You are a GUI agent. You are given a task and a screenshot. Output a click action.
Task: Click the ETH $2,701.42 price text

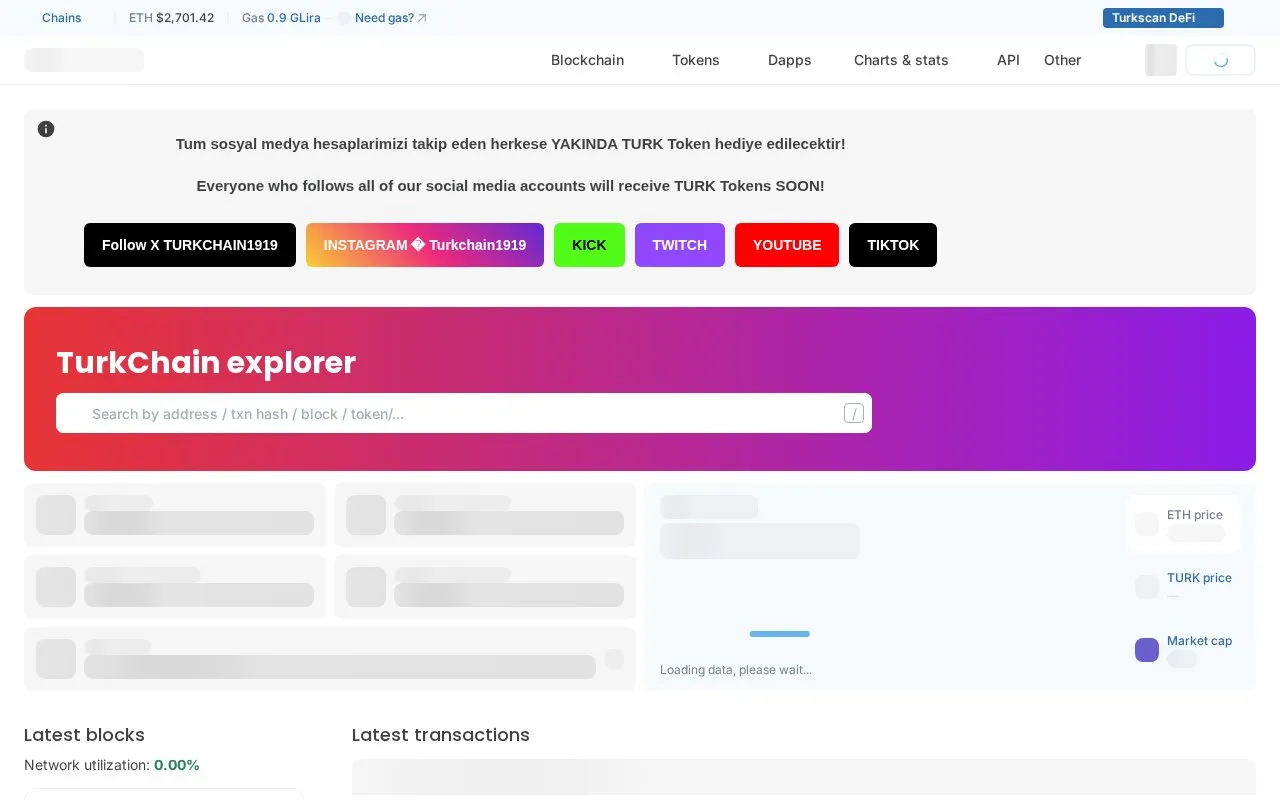point(171,18)
